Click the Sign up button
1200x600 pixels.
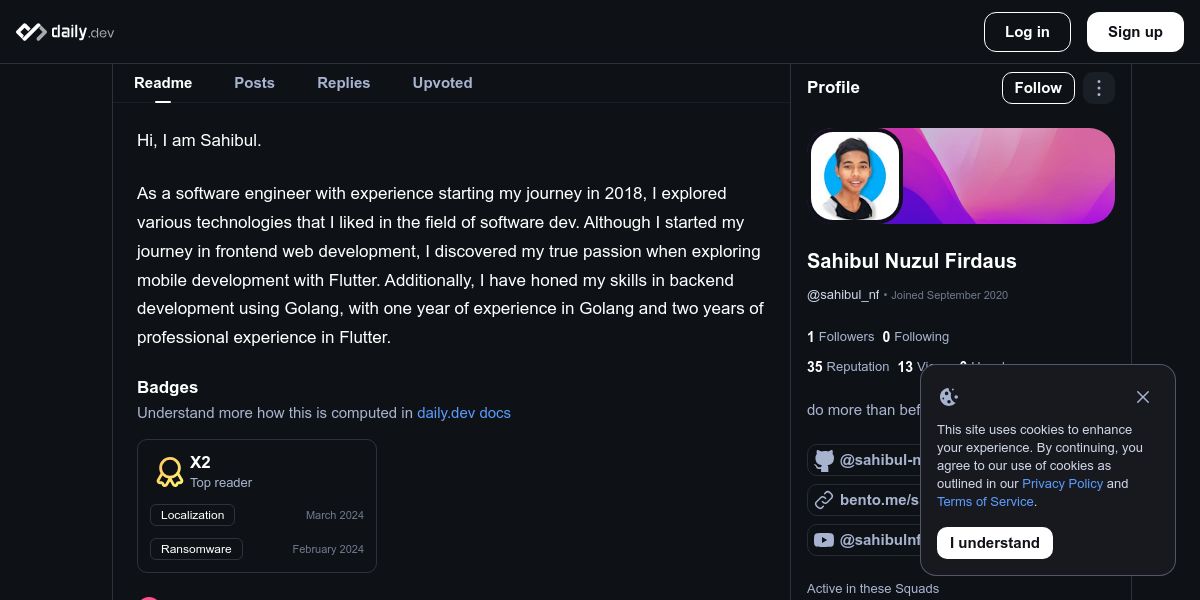(x=1135, y=32)
